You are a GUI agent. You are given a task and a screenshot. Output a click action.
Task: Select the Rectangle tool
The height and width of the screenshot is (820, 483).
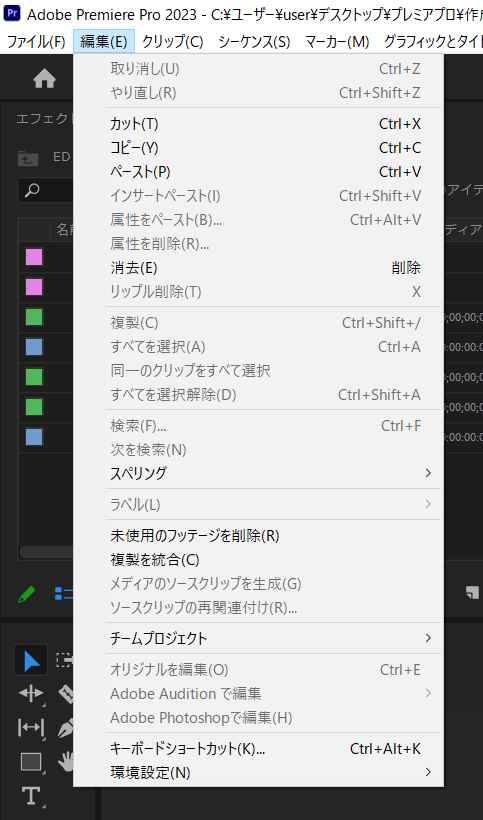[x=31, y=761]
